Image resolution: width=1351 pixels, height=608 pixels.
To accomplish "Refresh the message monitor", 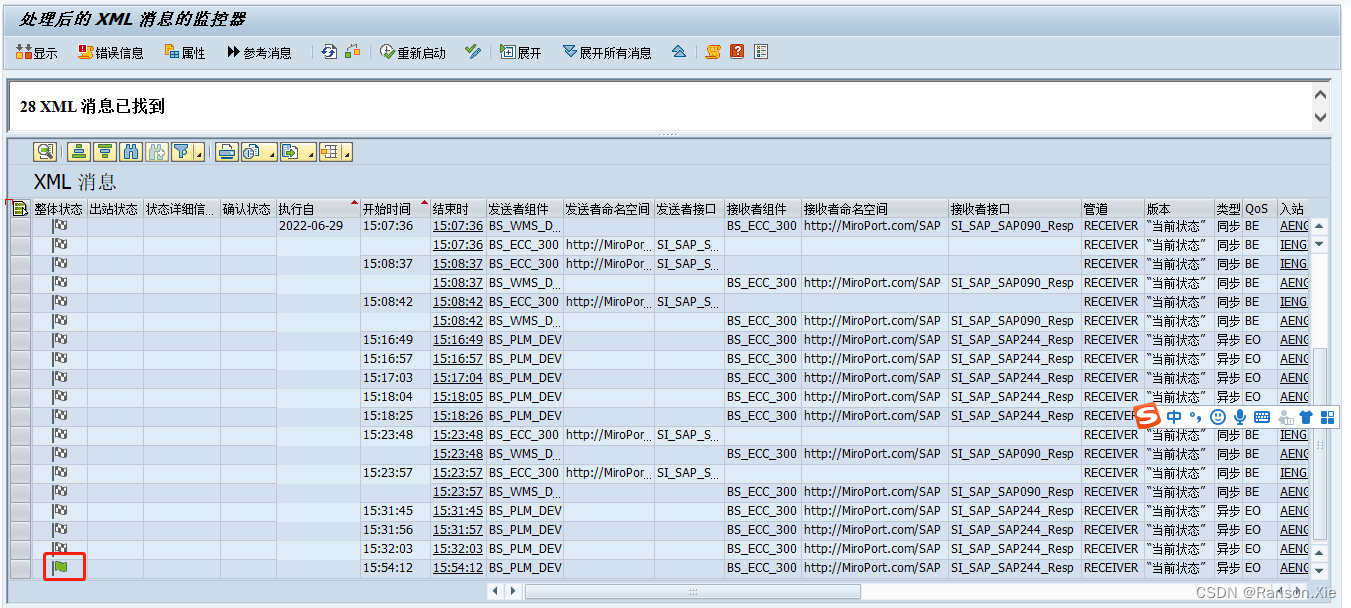I will 330,52.
